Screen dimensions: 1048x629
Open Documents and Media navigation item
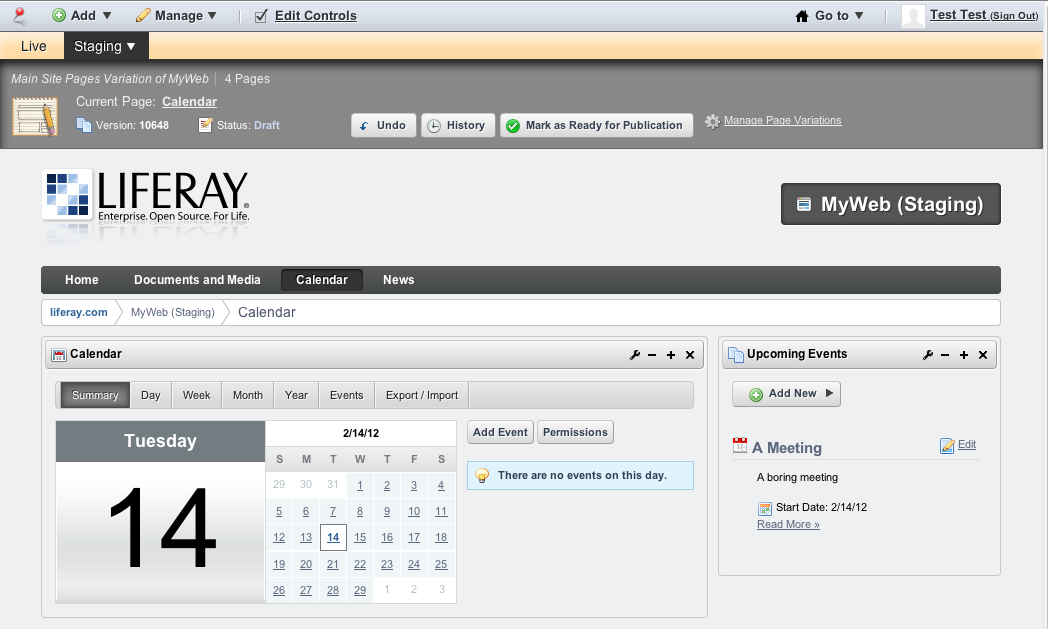coord(197,280)
